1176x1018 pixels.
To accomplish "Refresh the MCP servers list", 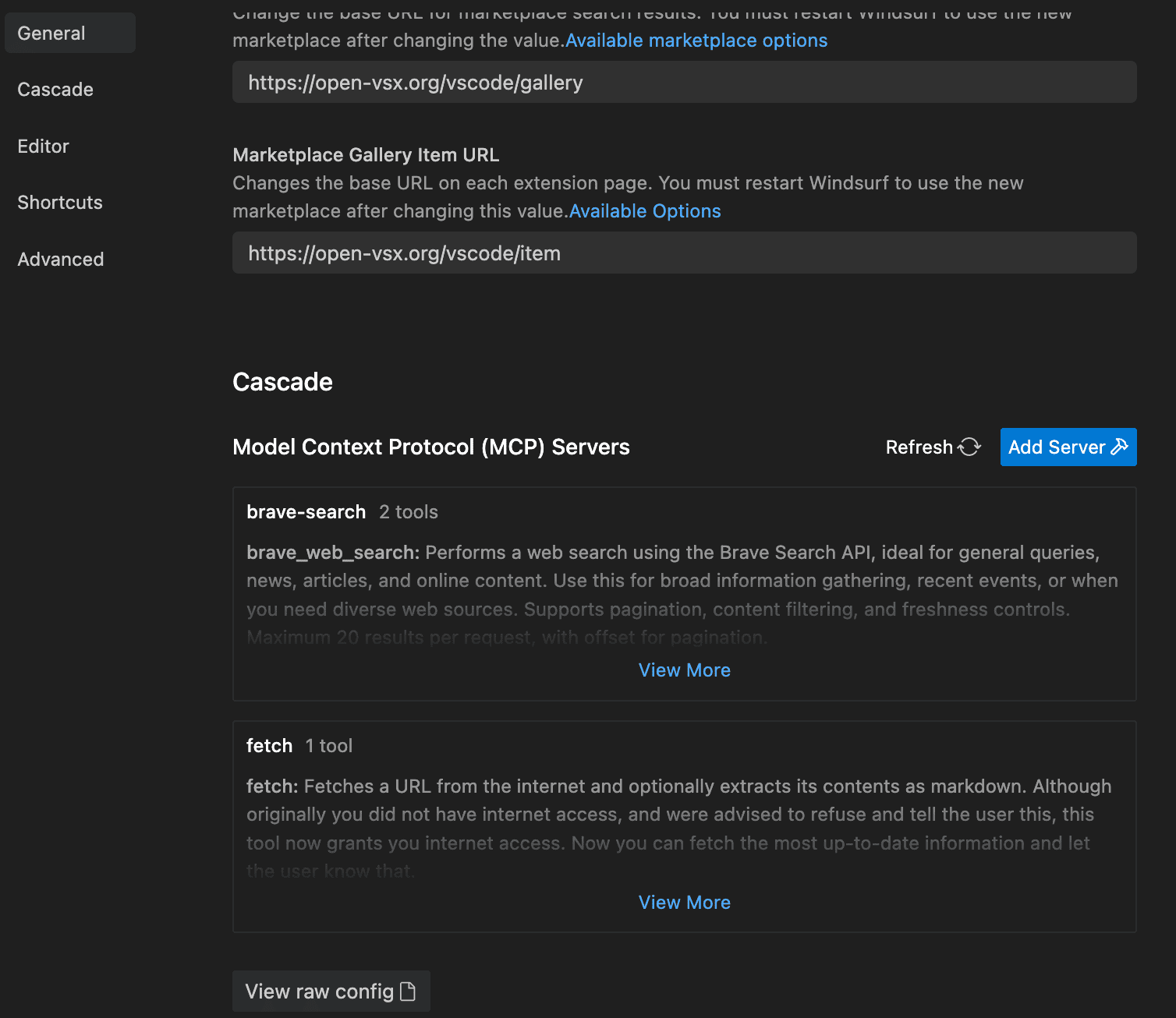I will point(933,447).
